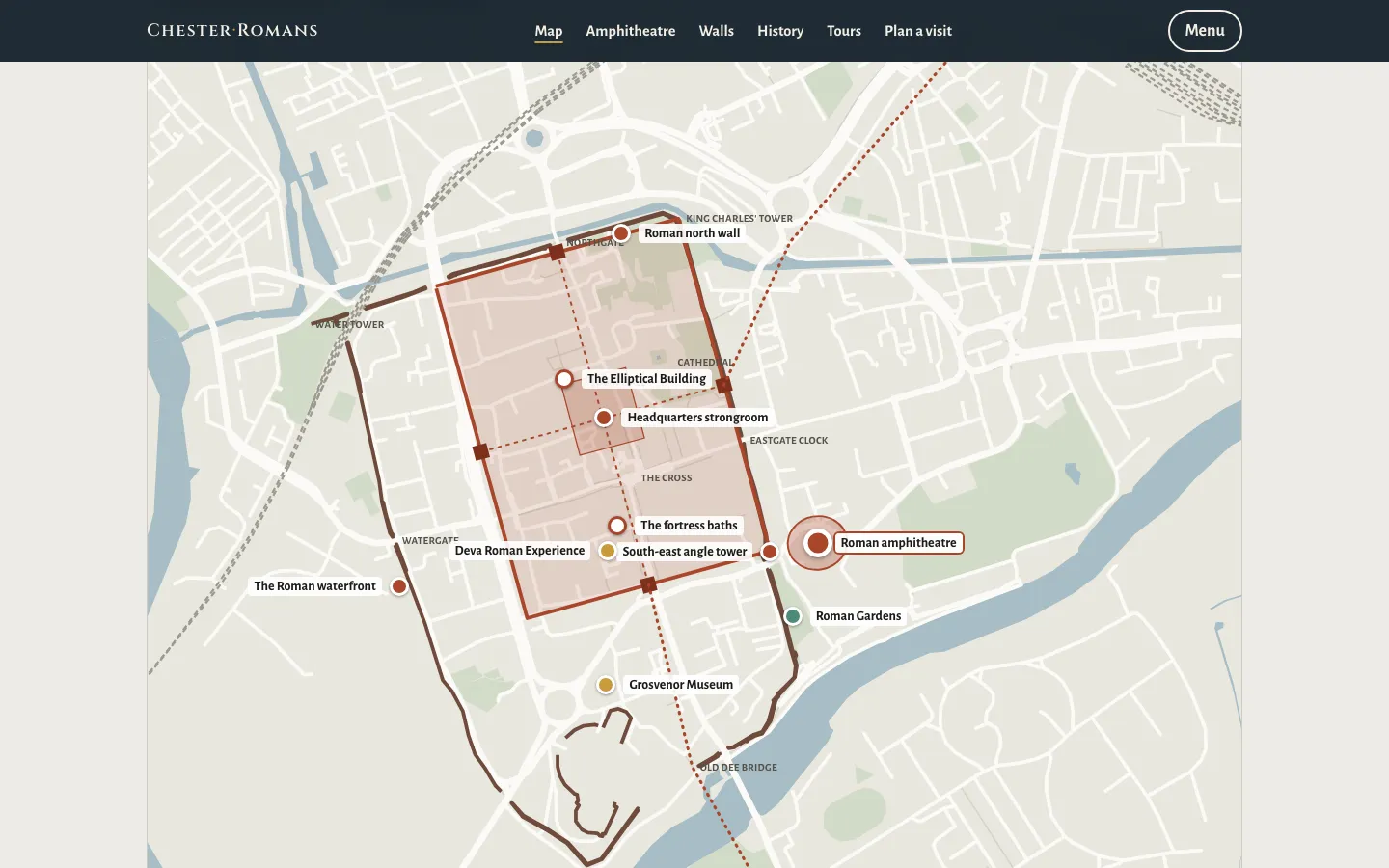The width and height of the screenshot is (1389, 868).
Task: Click the Roman north wall map marker
Action: [621, 233]
